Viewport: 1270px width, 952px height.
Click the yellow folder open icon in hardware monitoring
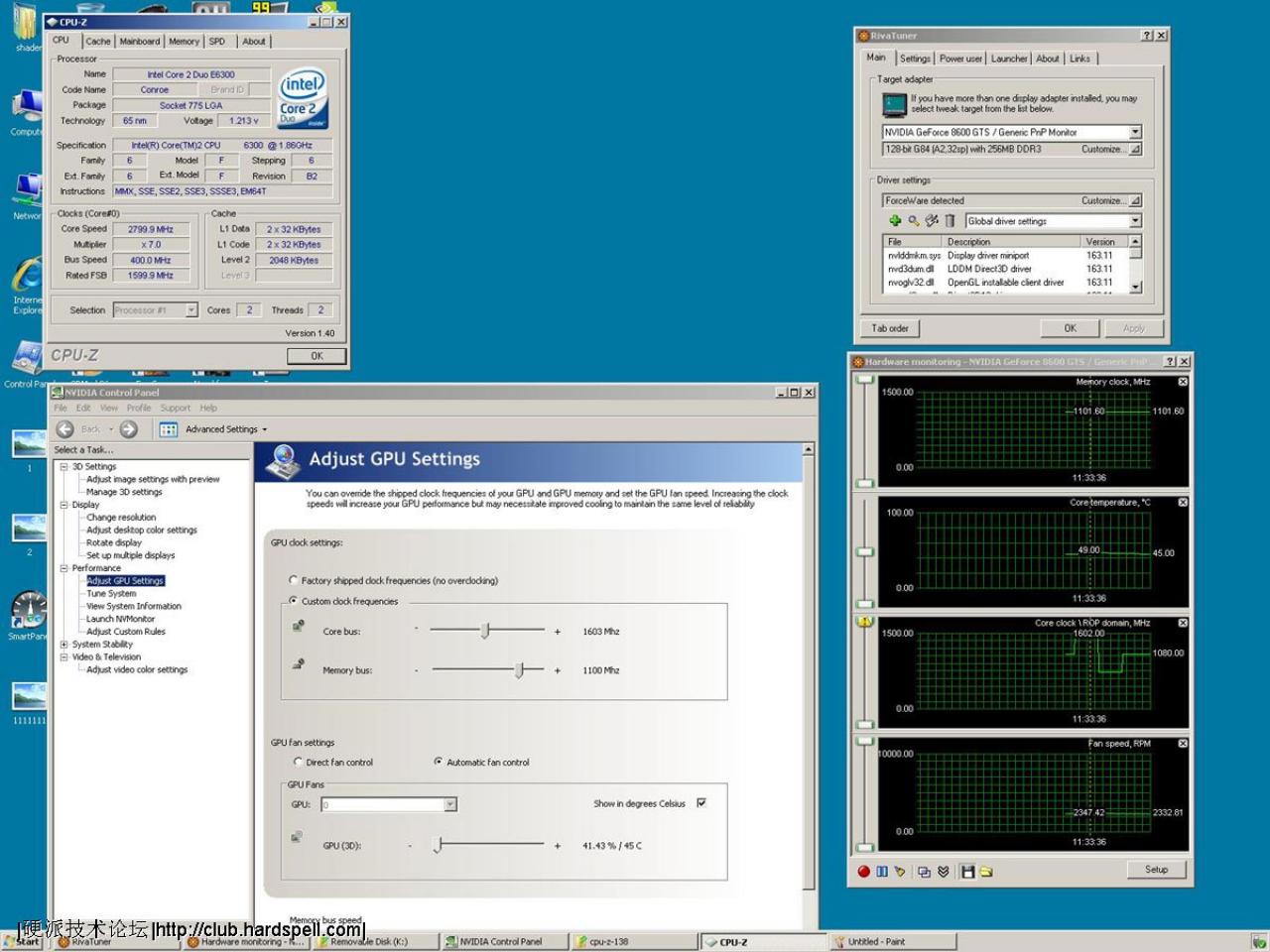(x=986, y=872)
